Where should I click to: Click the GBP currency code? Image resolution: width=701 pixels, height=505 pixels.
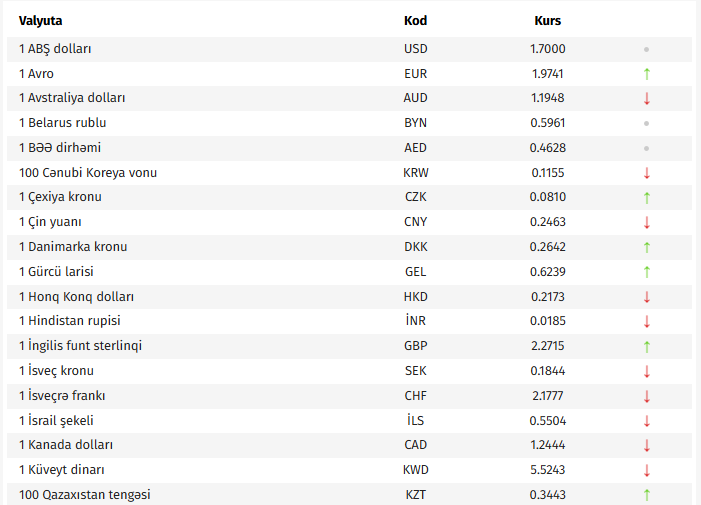415,346
